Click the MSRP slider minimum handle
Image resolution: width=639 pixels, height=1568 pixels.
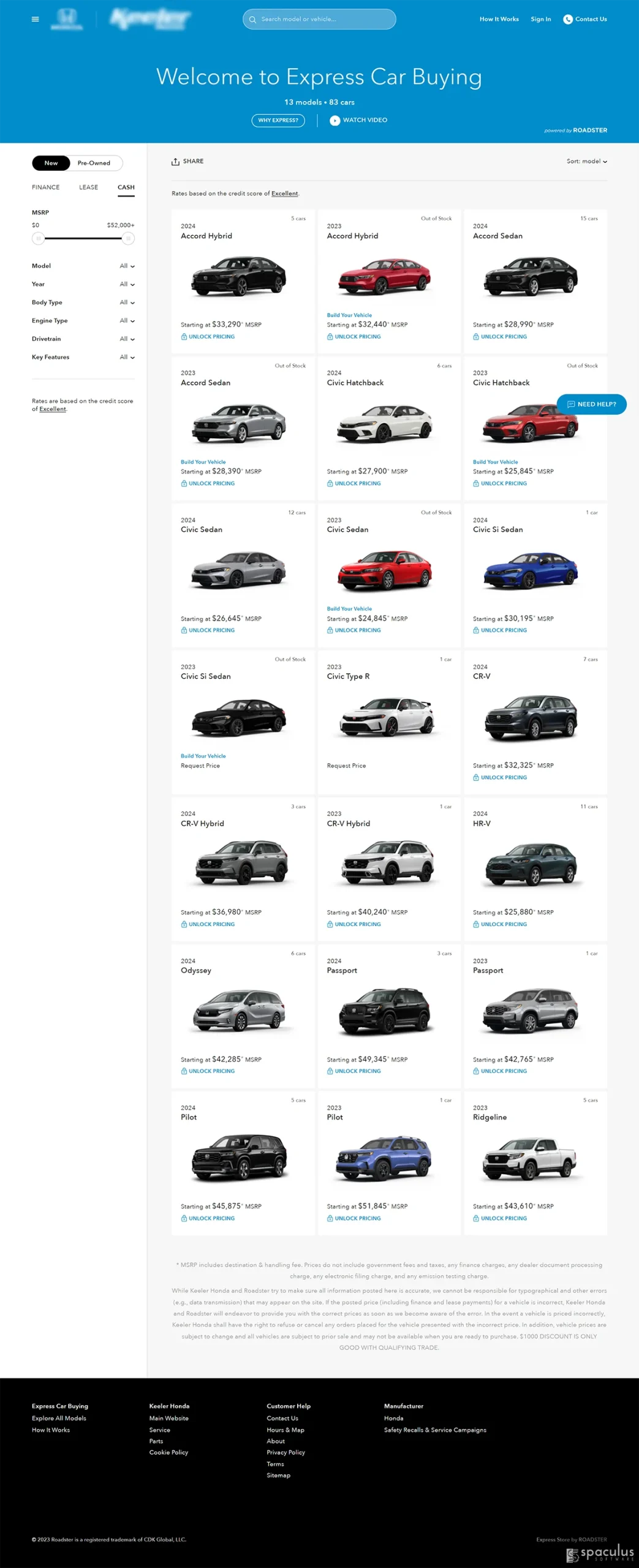[x=39, y=239]
